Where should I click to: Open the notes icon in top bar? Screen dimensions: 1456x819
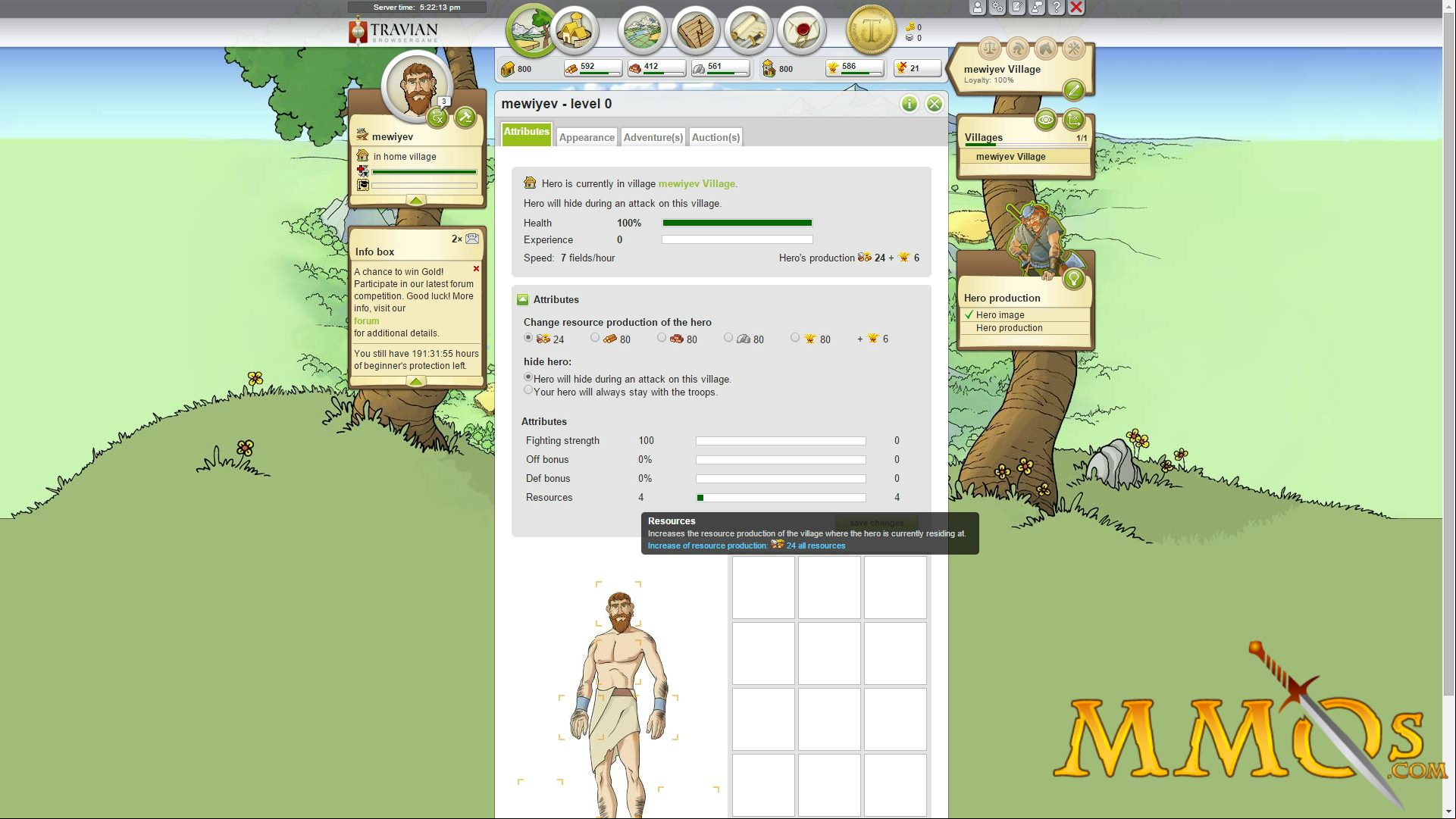tap(1017, 8)
